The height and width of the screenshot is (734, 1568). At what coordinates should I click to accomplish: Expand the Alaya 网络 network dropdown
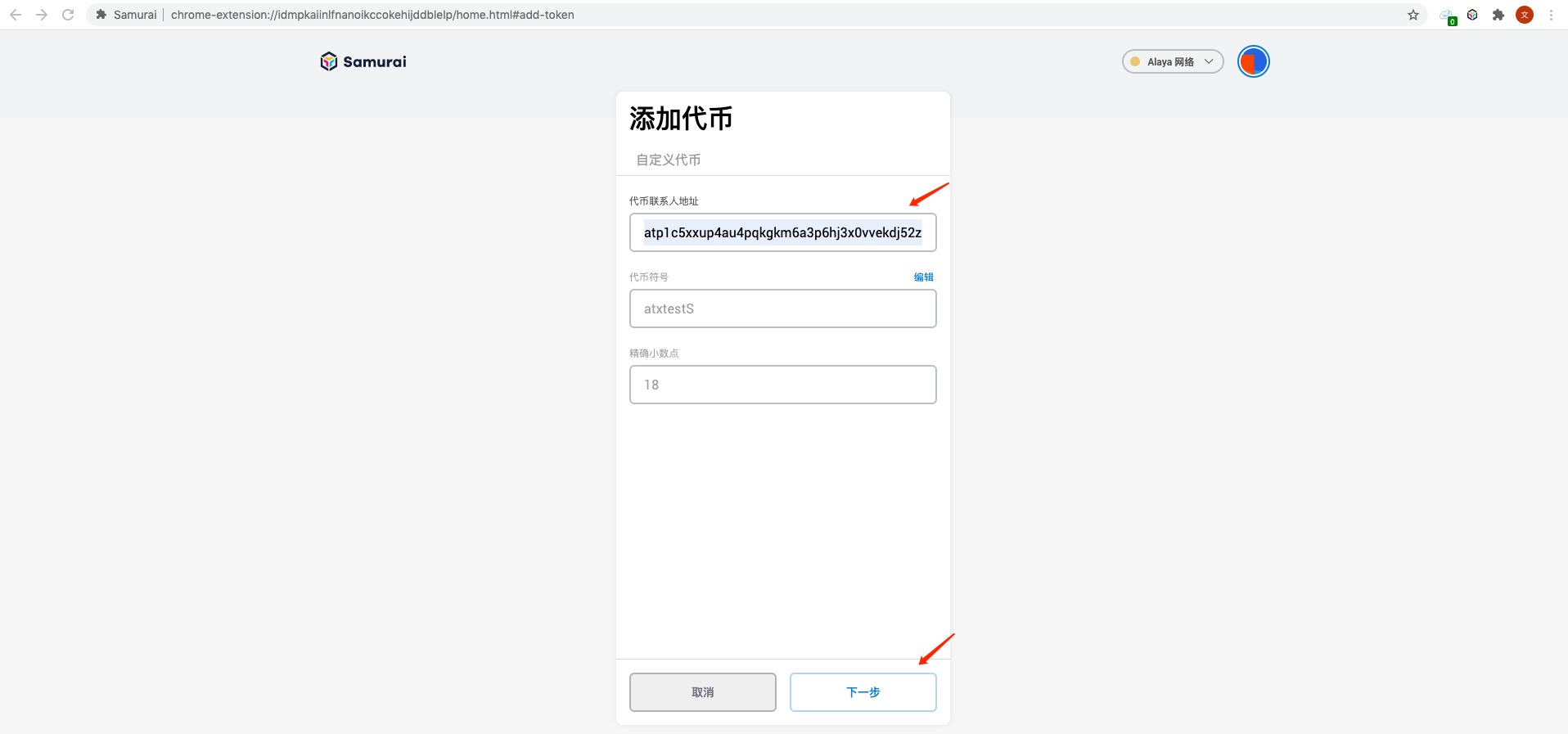[1172, 61]
